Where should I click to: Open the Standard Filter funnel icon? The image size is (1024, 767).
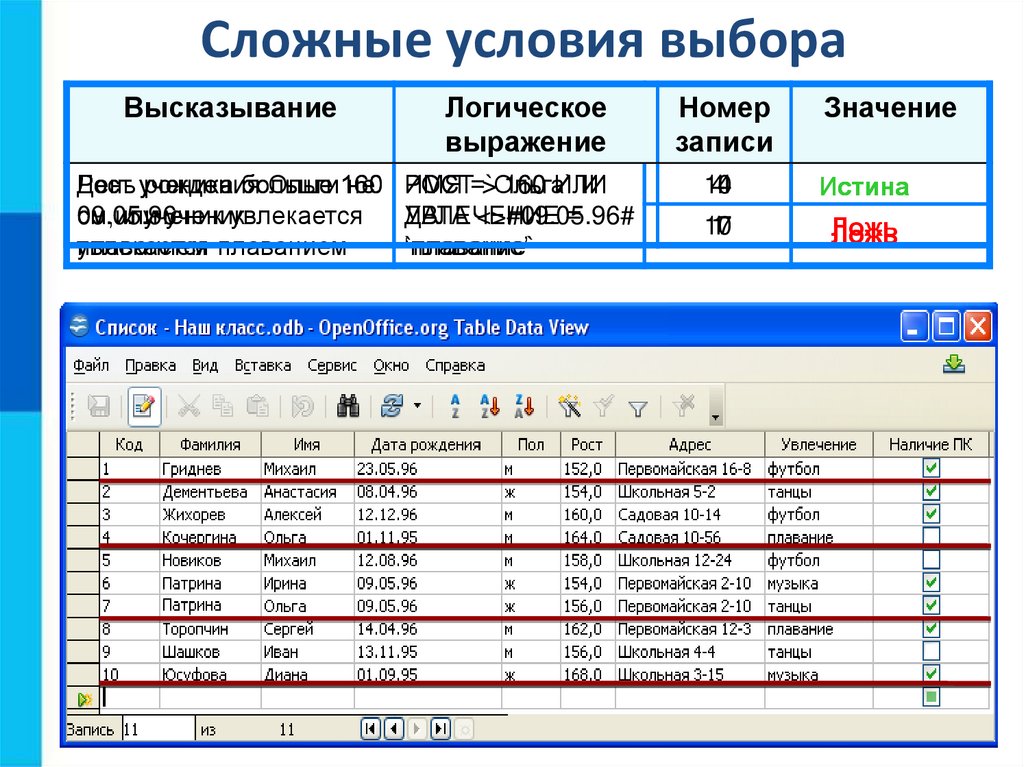pos(637,407)
